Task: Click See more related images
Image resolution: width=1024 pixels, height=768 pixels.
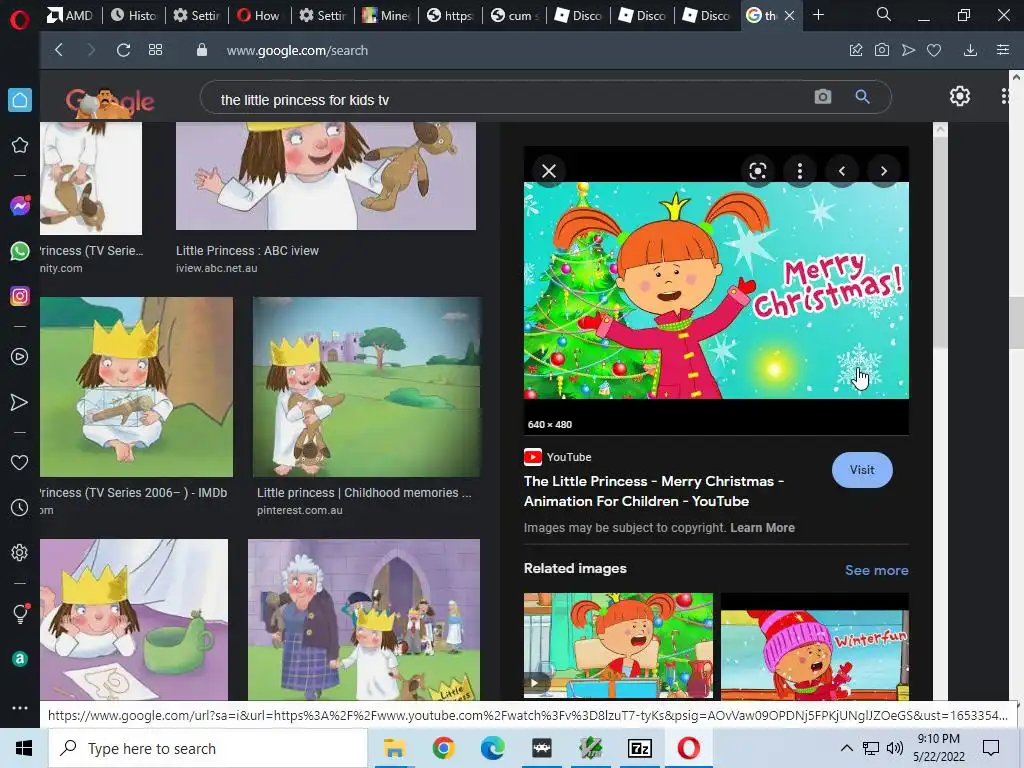Action: [876, 570]
